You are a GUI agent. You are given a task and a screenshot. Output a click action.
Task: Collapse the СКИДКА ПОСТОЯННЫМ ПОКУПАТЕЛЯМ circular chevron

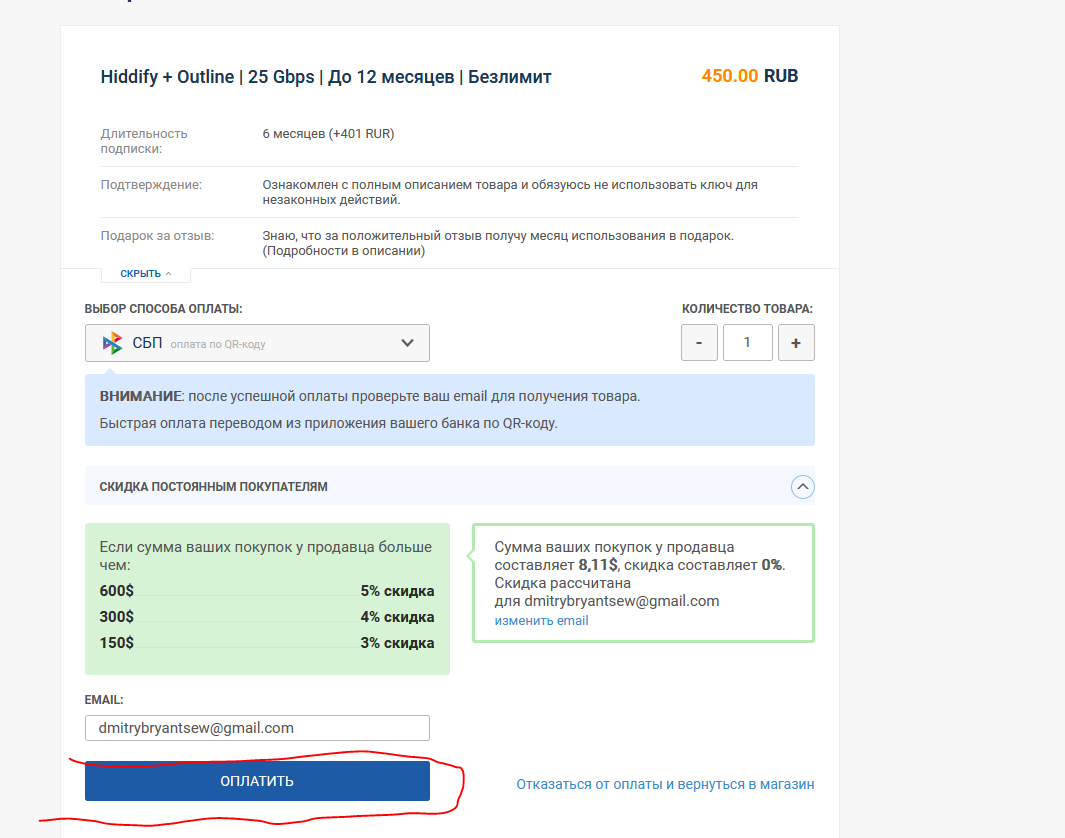802,487
